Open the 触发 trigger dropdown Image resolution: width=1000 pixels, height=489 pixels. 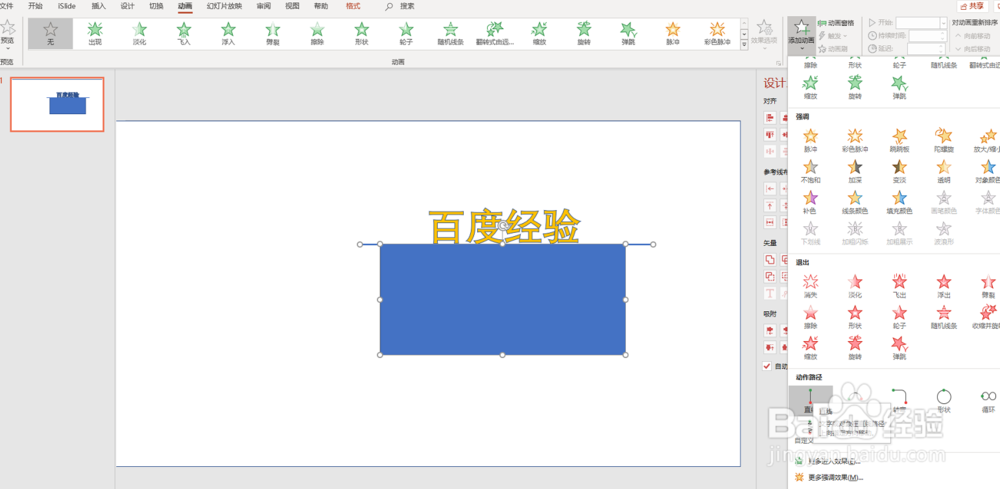(x=832, y=36)
